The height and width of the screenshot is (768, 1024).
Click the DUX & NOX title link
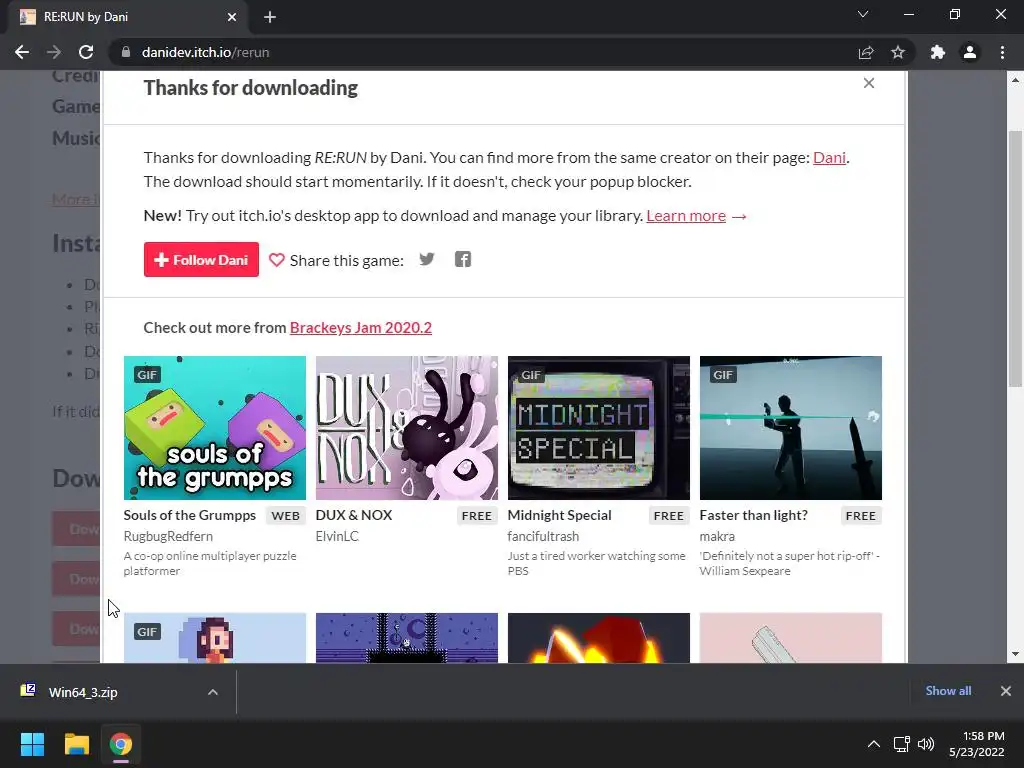click(x=354, y=515)
